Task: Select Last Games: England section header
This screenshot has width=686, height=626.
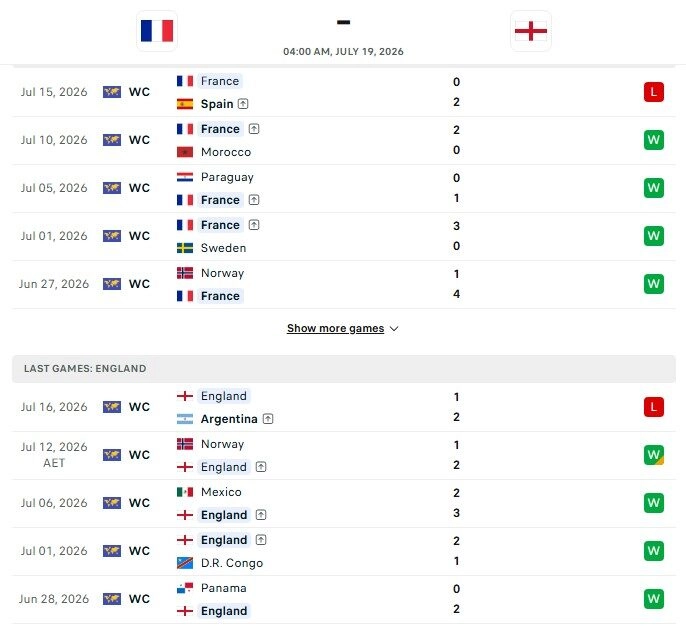Action: pos(344,369)
